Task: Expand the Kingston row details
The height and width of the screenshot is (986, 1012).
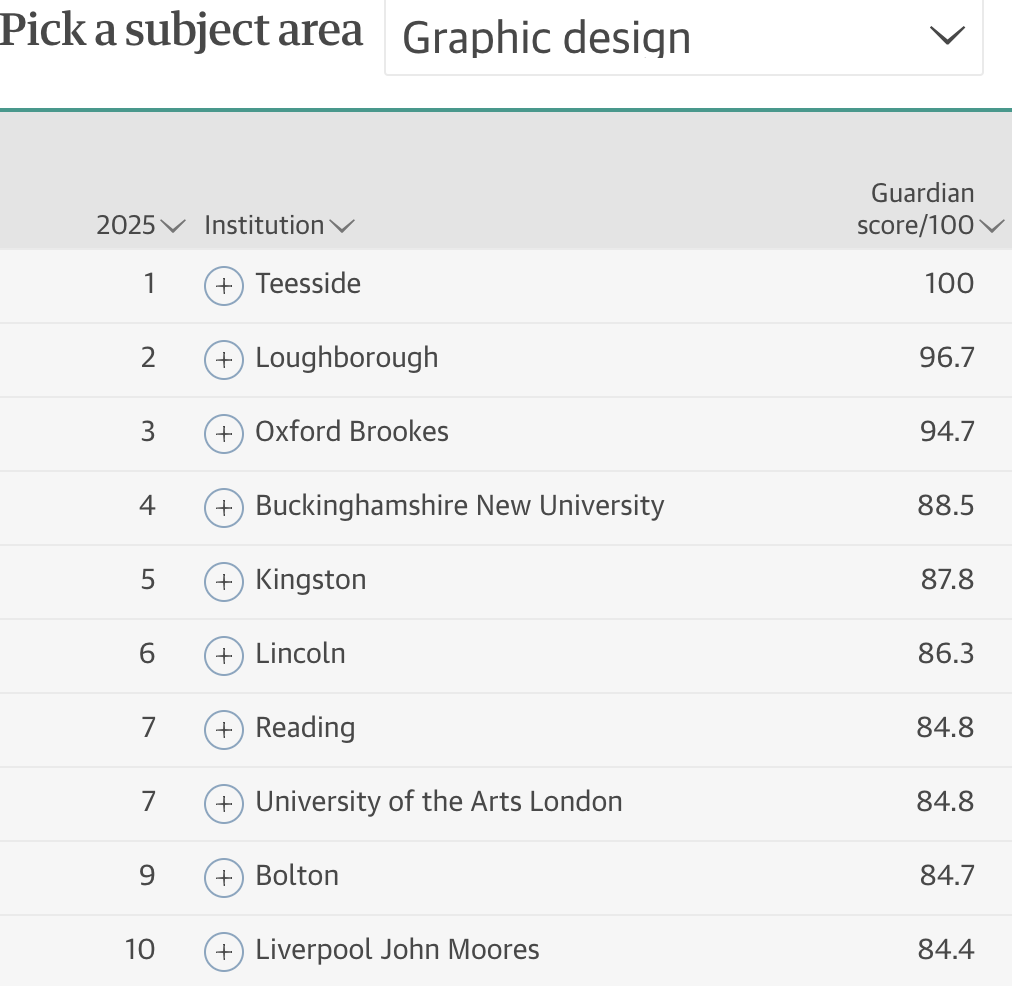Action: click(x=223, y=582)
